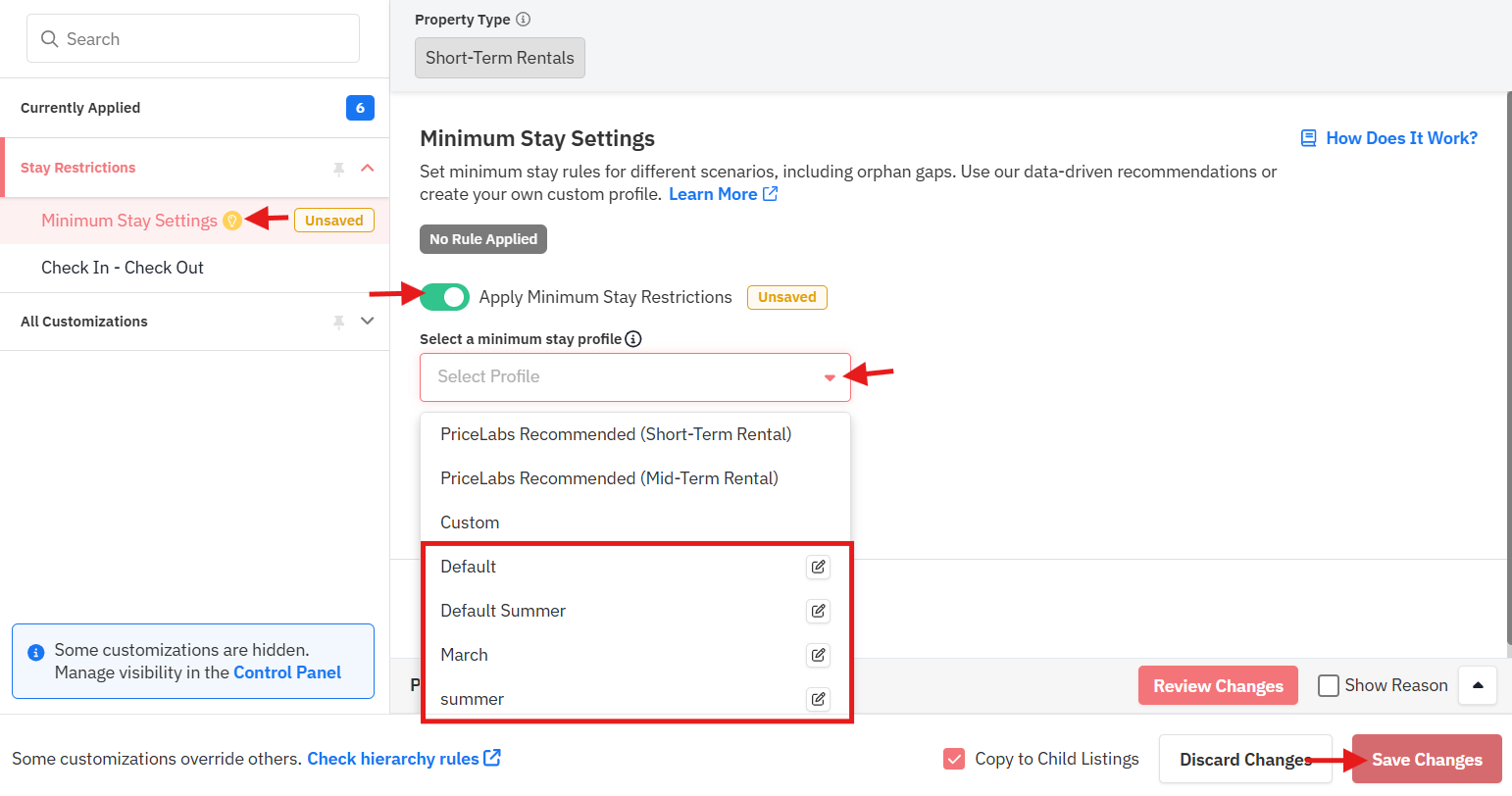Click into the Search field
1512x796 pixels.
pos(193,38)
